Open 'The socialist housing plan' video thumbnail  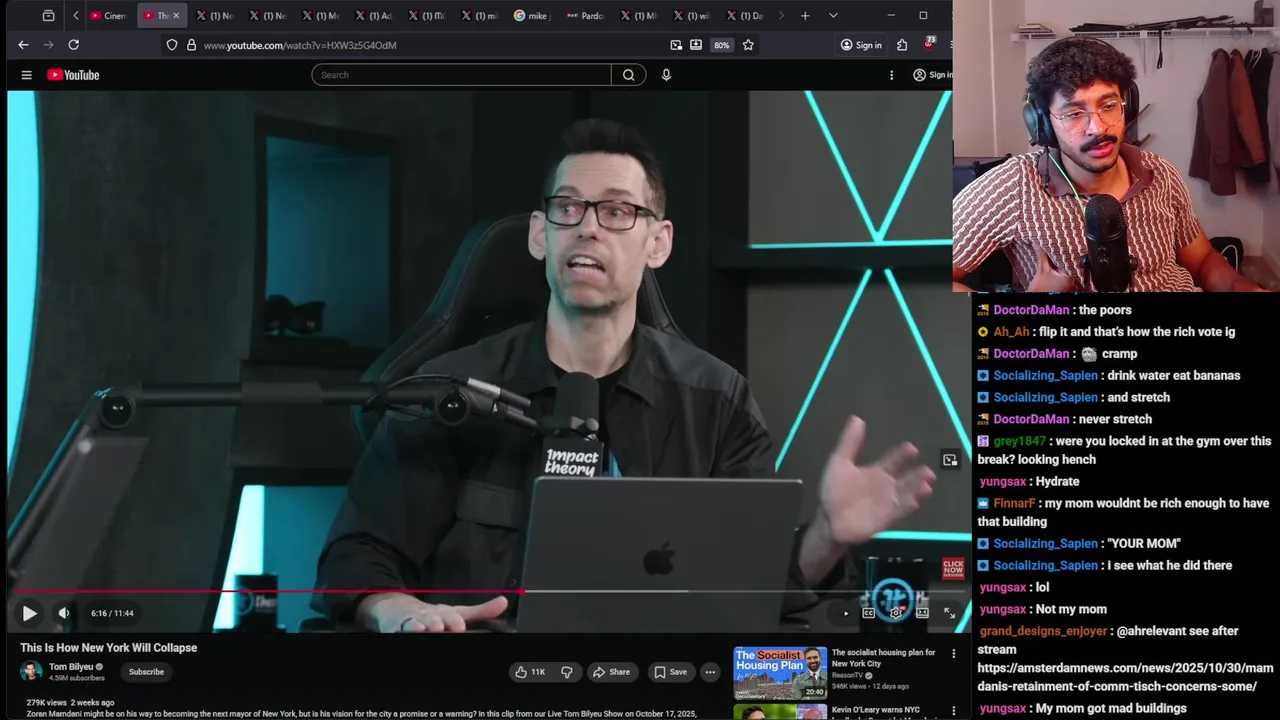pyautogui.click(x=780, y=673)
